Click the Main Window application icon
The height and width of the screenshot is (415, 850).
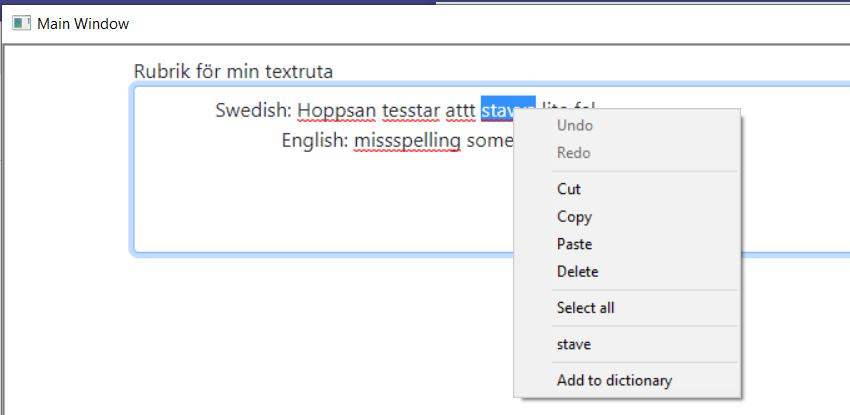pos(21,23)
